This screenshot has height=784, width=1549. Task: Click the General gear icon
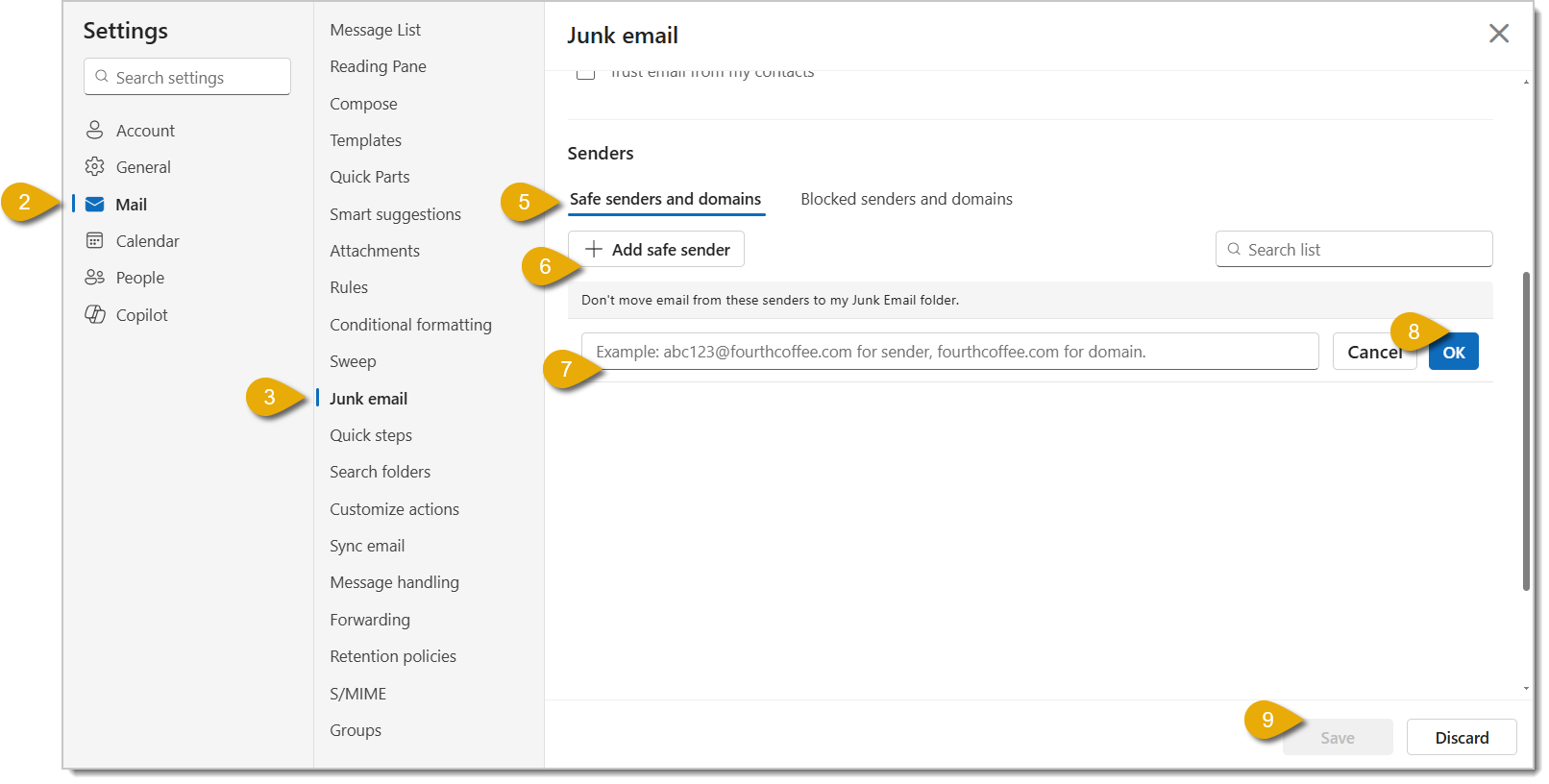pyautogui.click(x=94, y=166)
